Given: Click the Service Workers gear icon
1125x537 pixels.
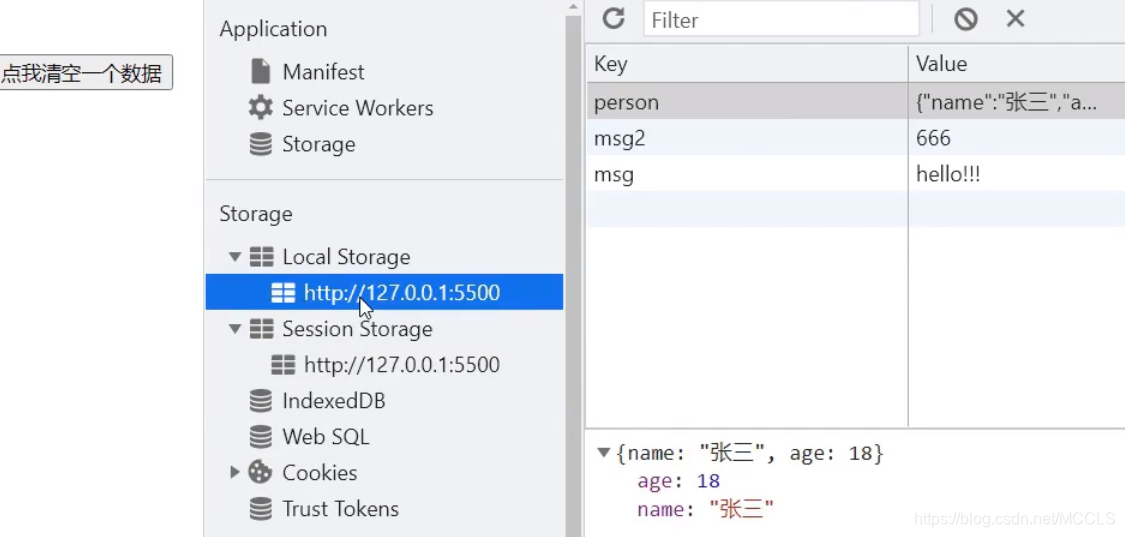Looking at the screenshot, I should pos(261,108).
